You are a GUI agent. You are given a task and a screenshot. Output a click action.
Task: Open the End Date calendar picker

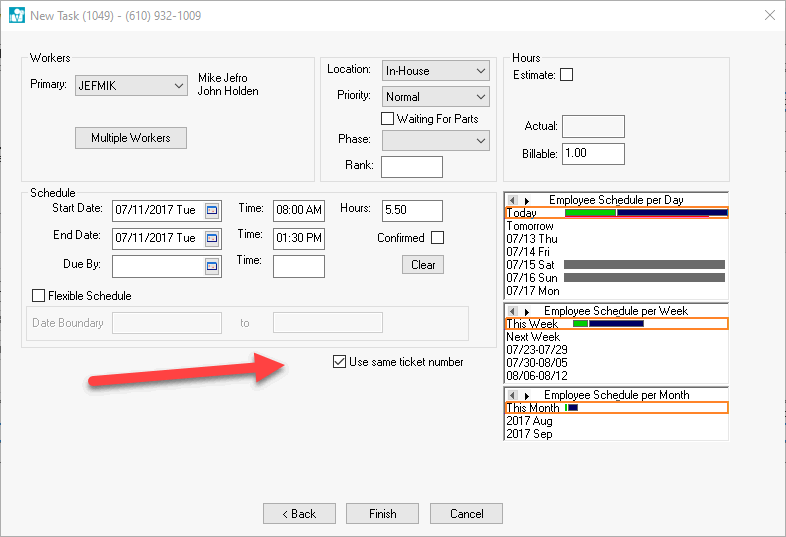coord(212,238)
